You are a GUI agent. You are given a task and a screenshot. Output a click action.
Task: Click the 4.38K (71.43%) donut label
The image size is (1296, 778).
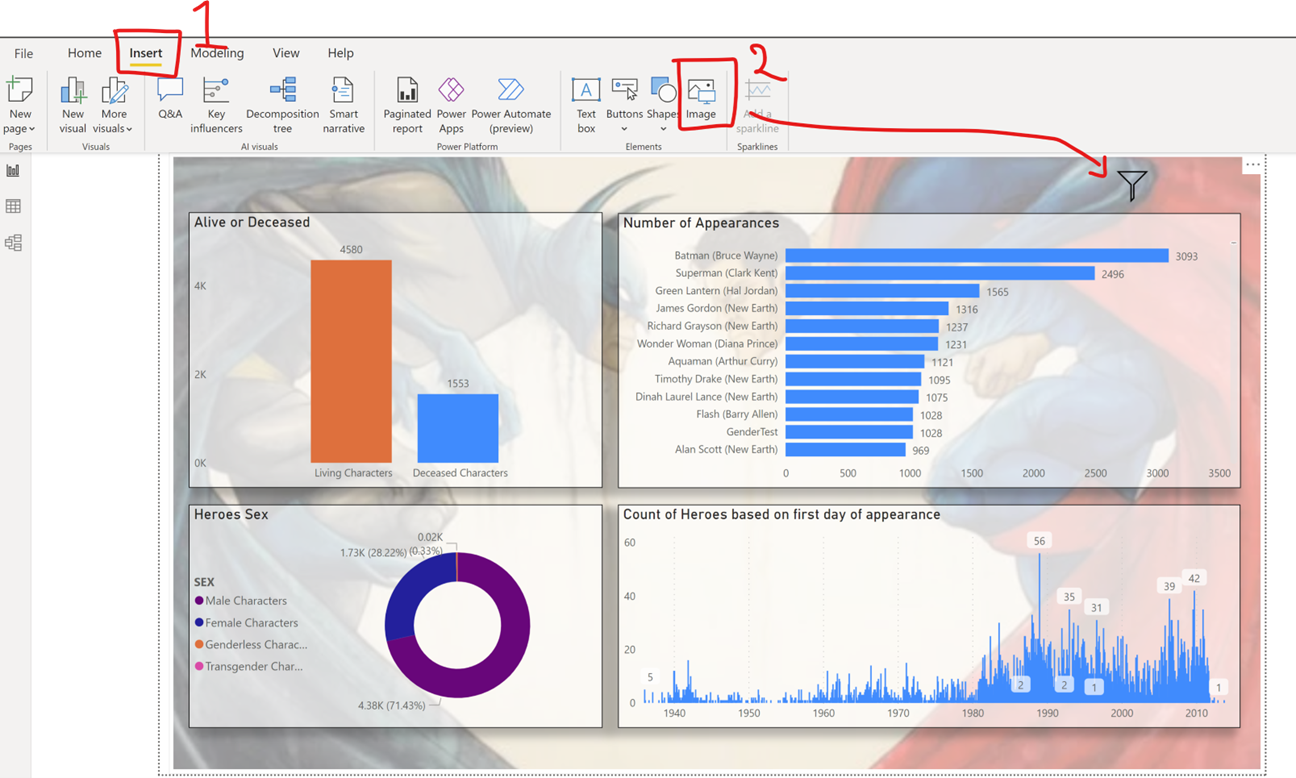(x=391, y=705)
